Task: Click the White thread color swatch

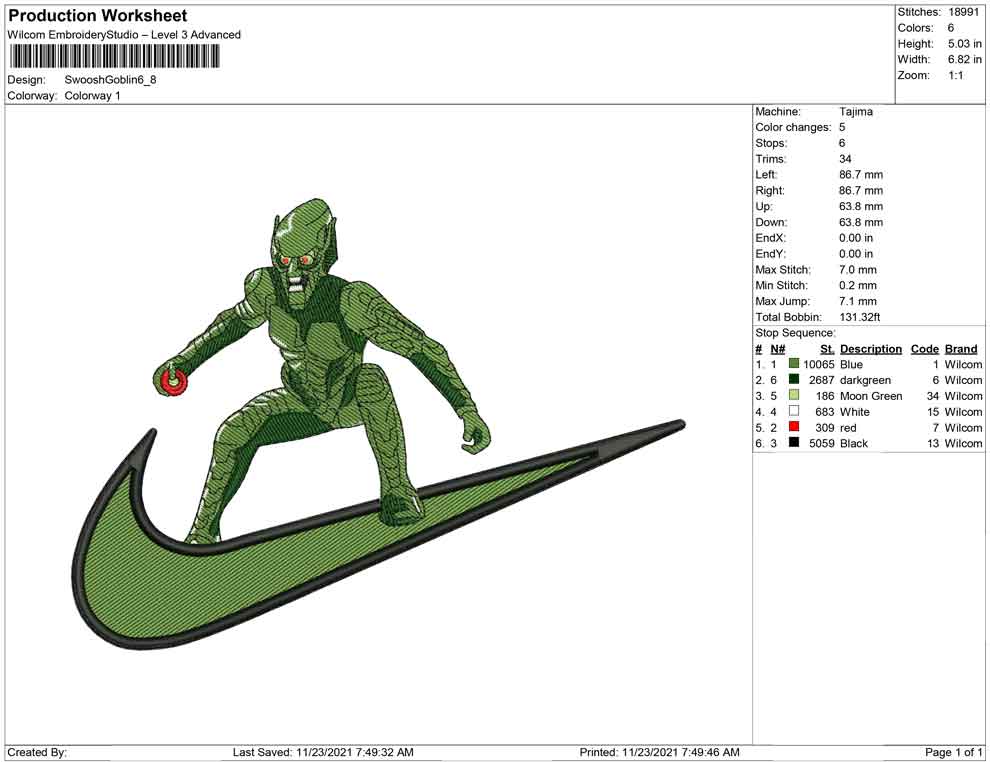Action: pyautogui.click(x=794, y=411)
